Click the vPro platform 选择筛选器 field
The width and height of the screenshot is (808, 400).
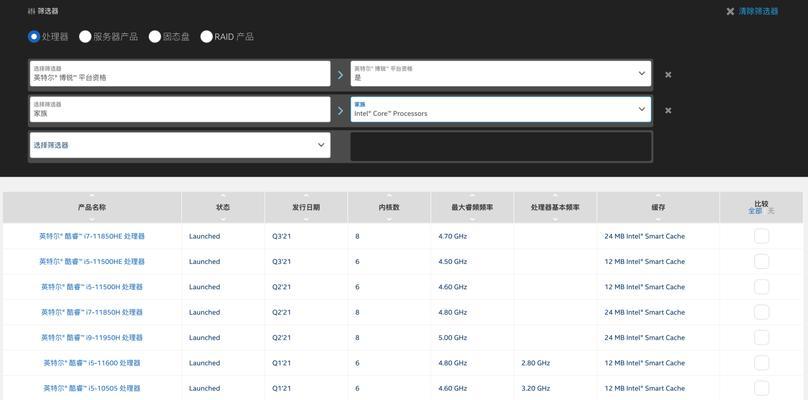180,74
